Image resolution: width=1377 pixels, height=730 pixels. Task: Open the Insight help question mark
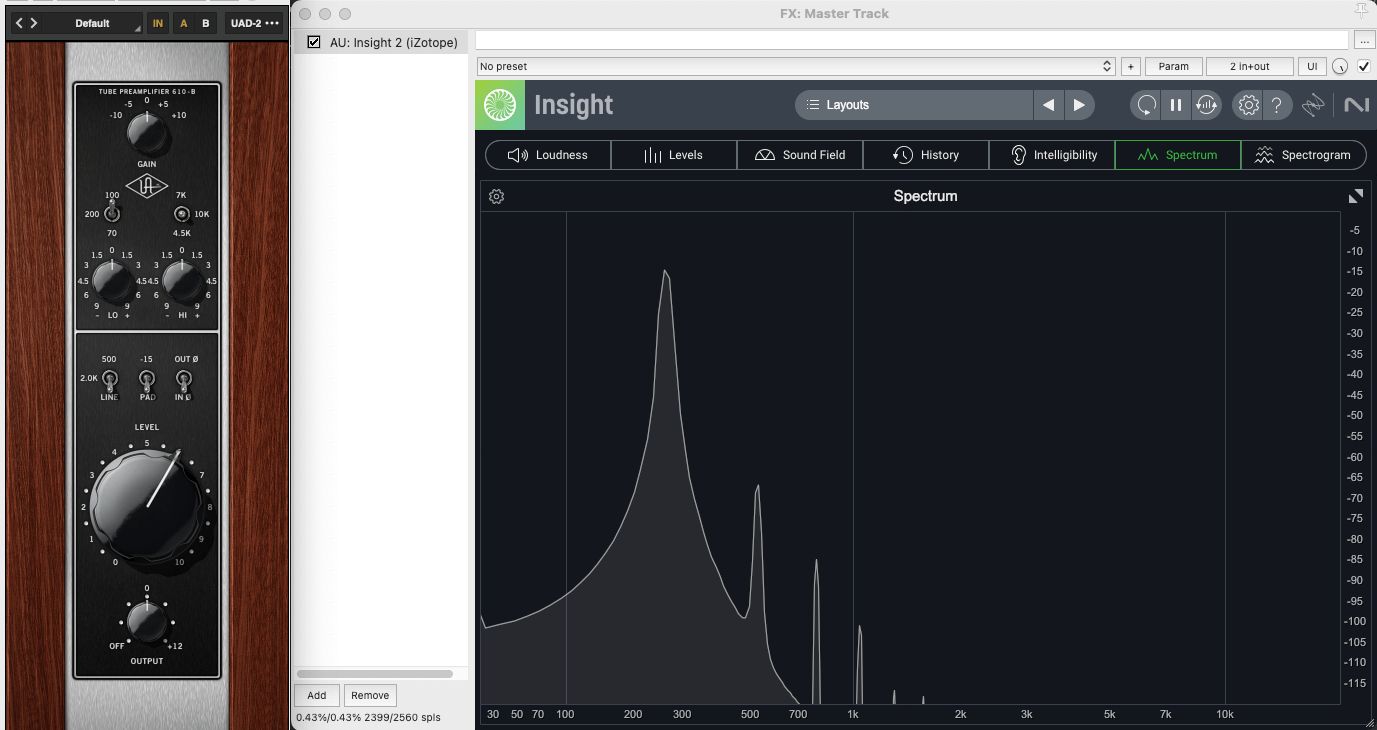pyautogui.click(x=1277, y=105)
